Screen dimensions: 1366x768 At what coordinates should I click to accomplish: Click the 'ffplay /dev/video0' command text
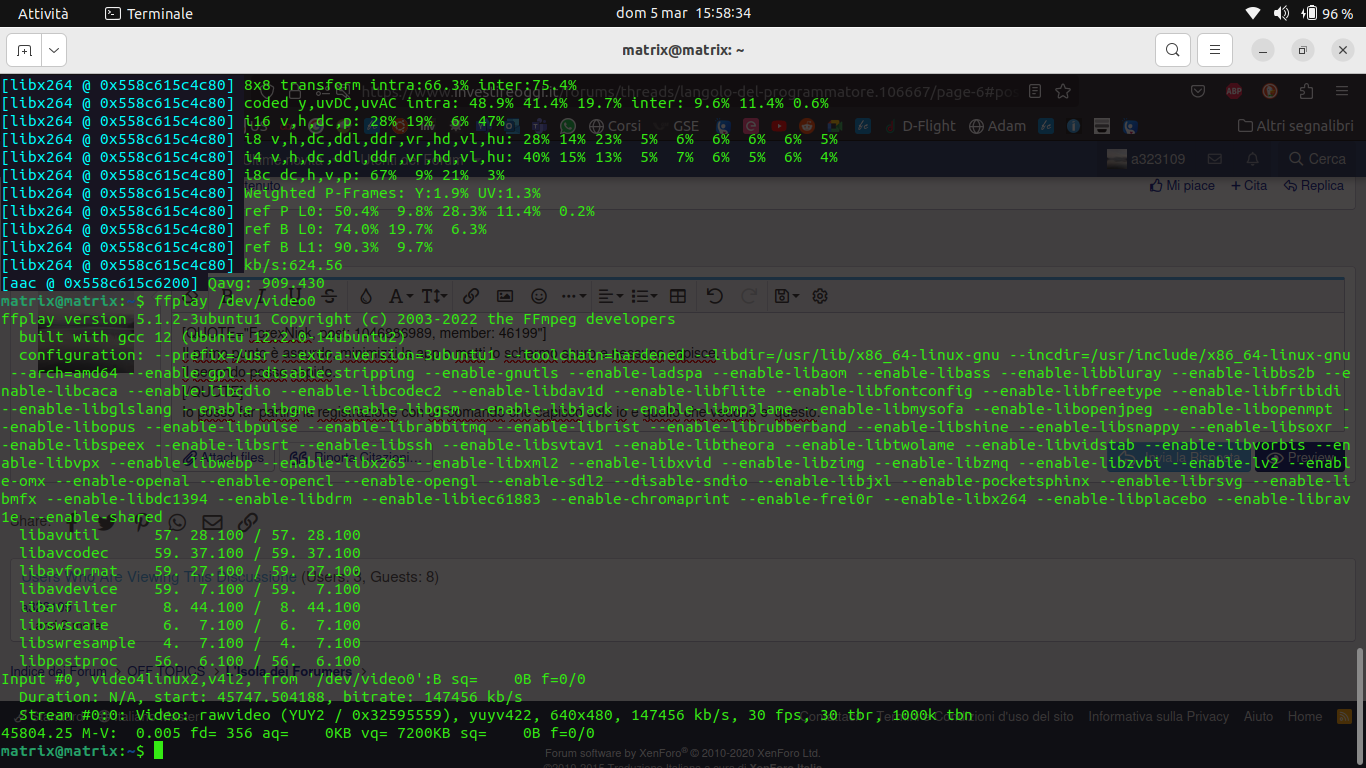tap(235, 301)
